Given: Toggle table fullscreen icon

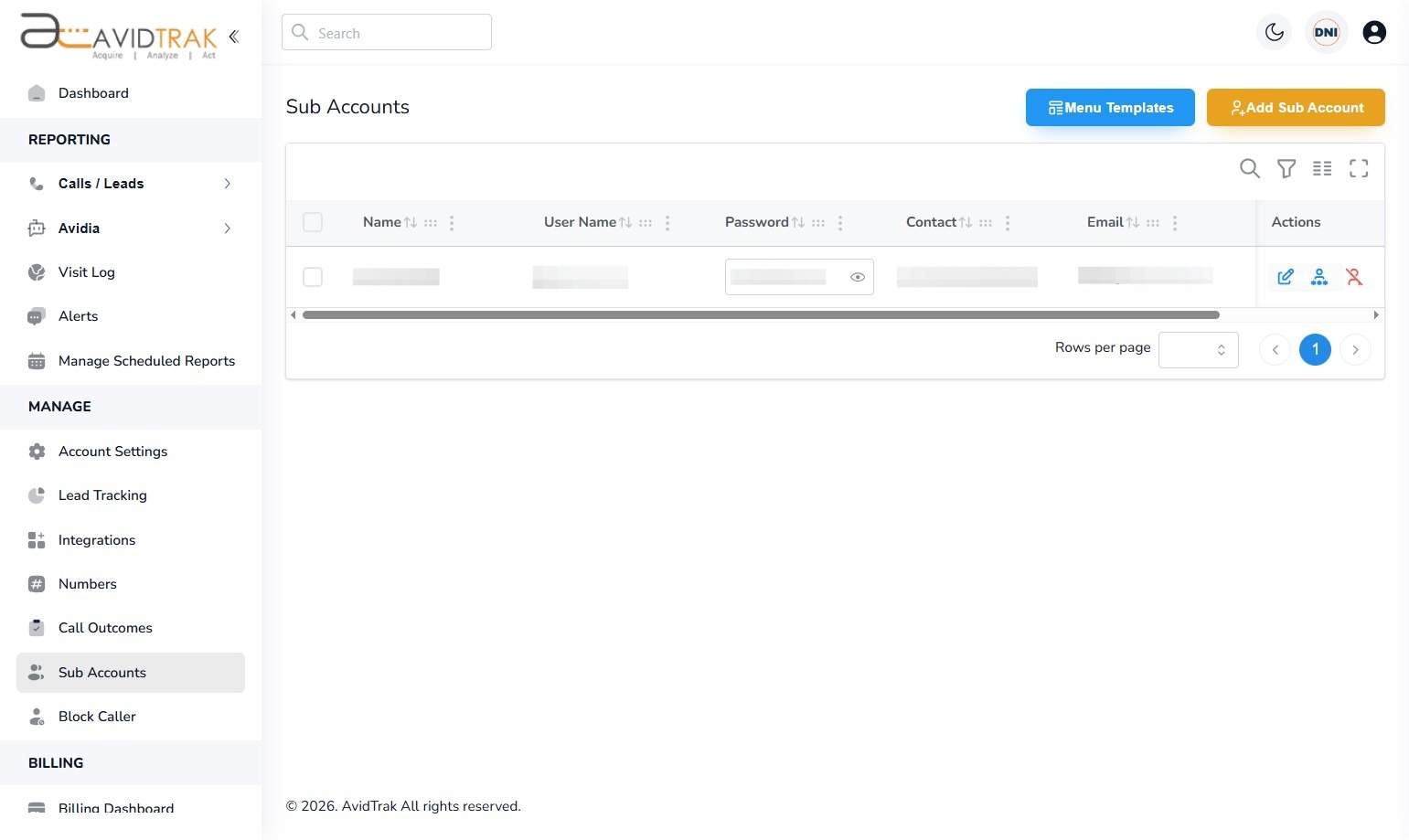Looking at the screenshot, I should click(1359, 168).
